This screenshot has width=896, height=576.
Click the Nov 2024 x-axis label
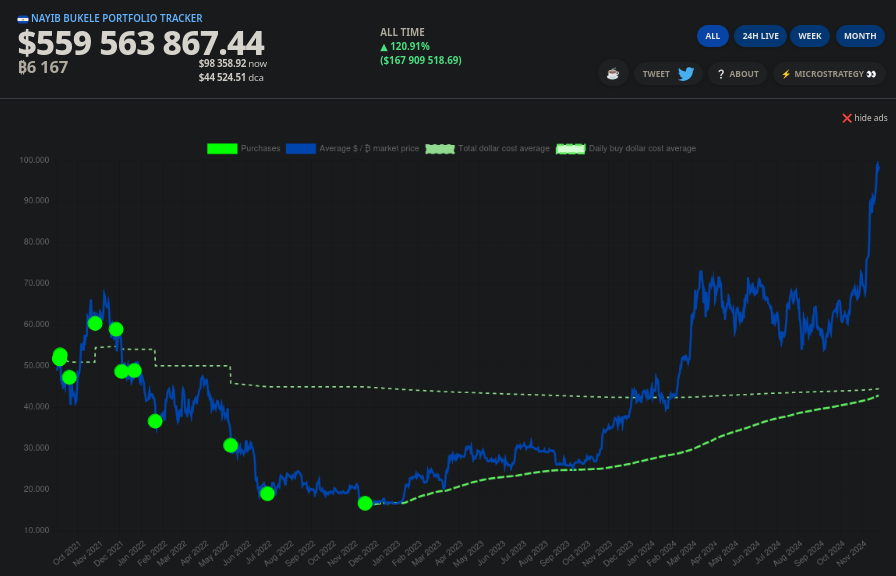tap(853, 554)
